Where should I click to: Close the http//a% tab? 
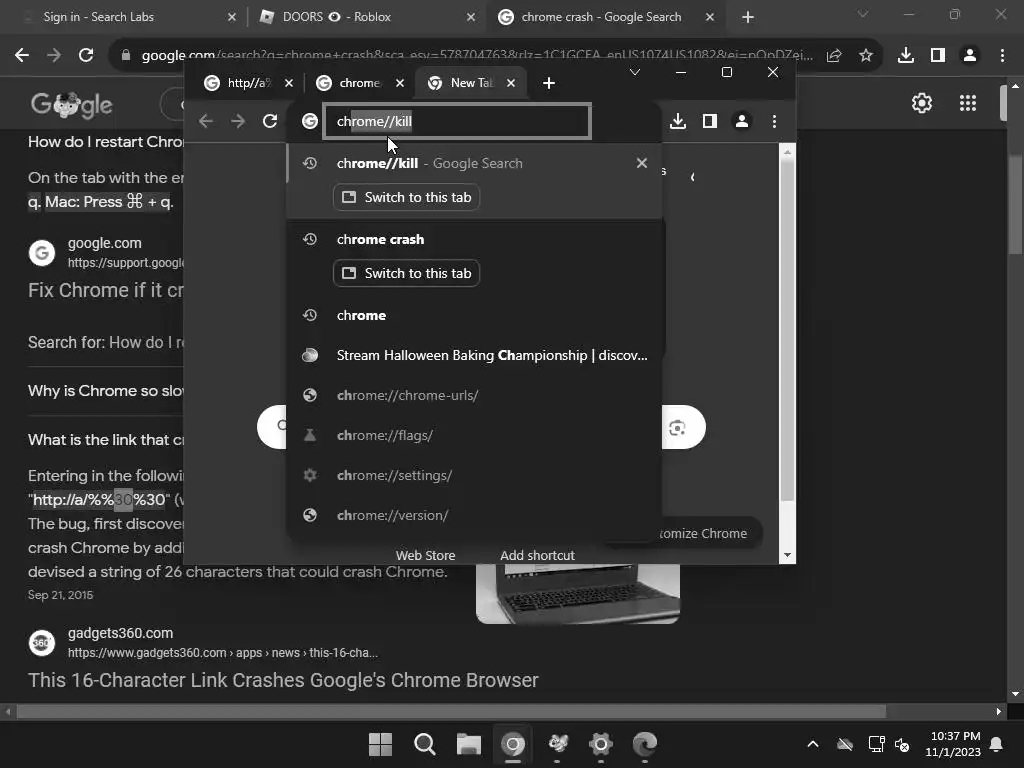[x=289, y=83]
